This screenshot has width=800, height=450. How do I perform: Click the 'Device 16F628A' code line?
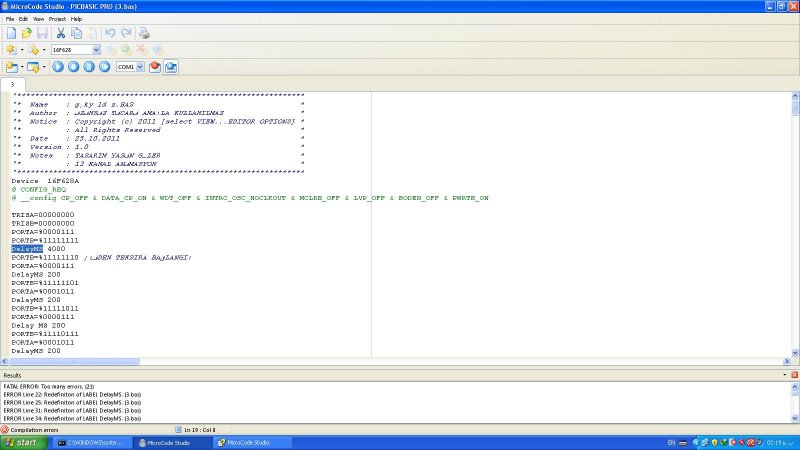point(45,181)
